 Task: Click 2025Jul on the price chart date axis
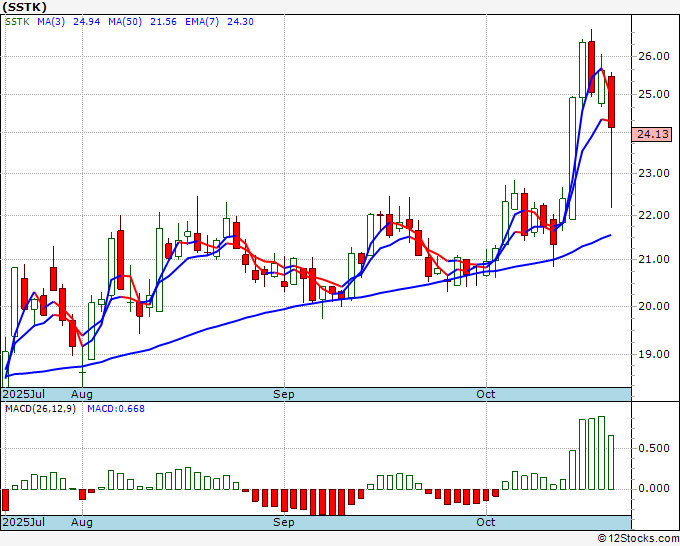(24, 394)
